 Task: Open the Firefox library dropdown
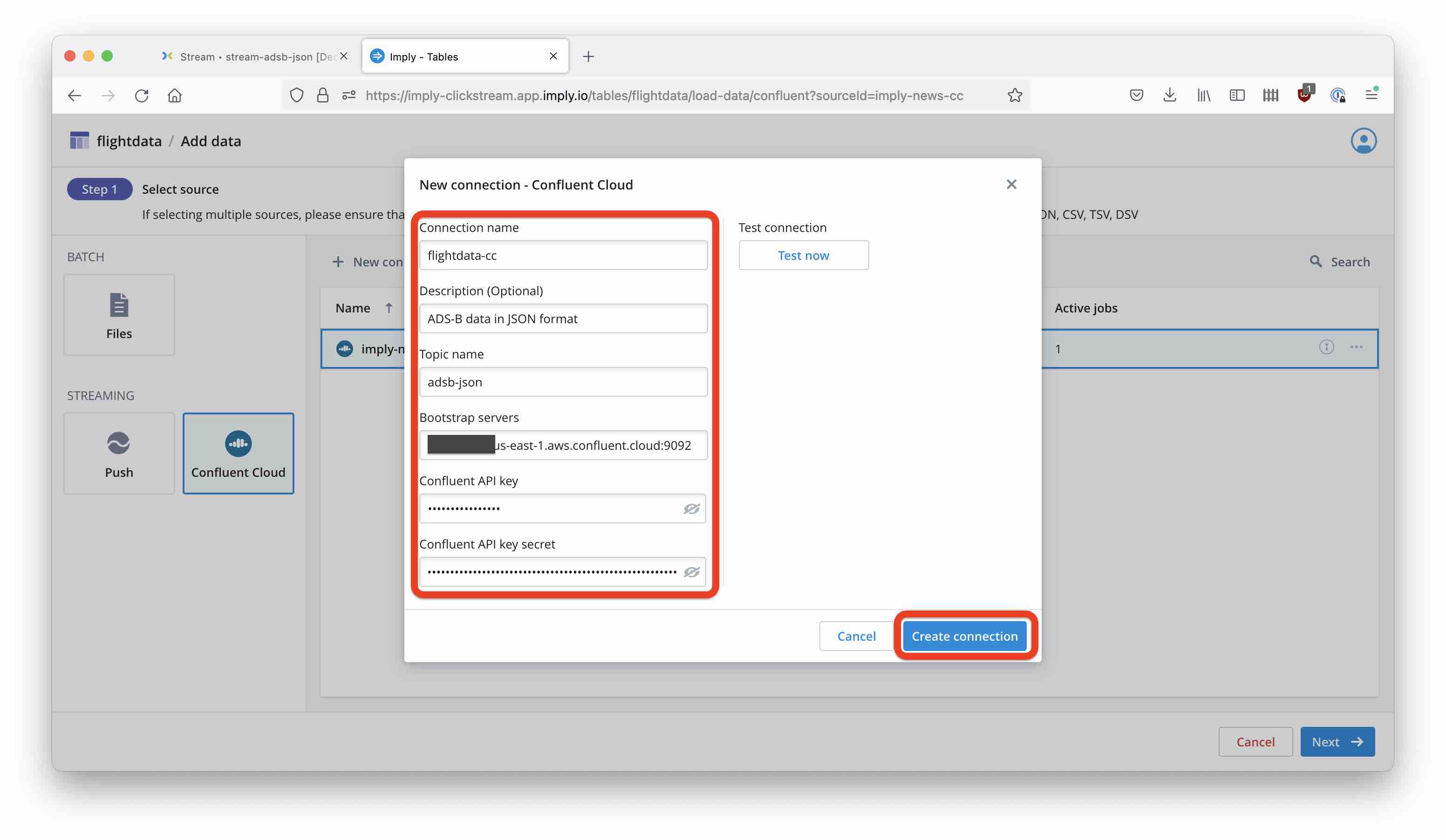click(x=1203, y=95)
